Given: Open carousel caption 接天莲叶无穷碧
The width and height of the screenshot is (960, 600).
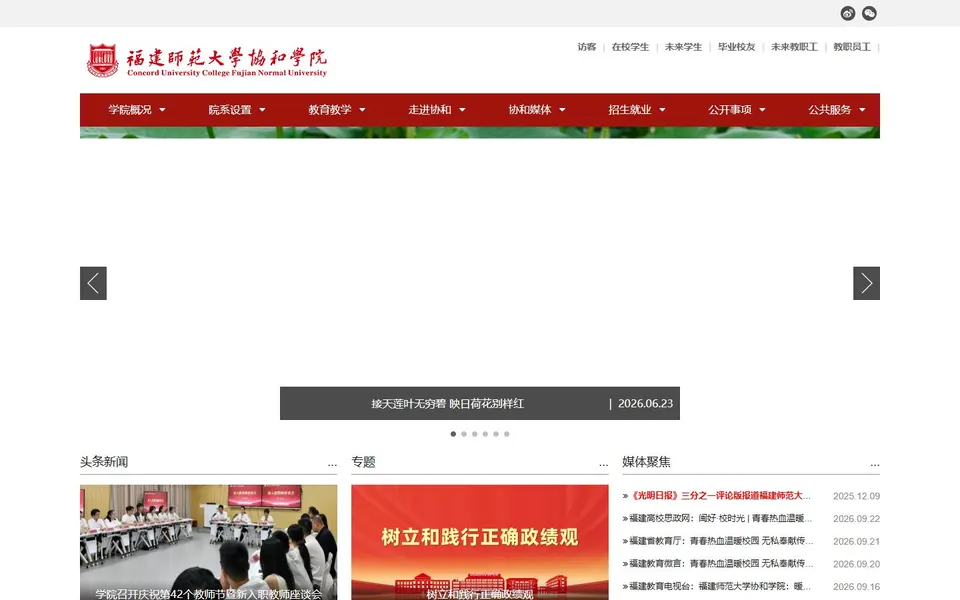Looking at the screenshot, I should [x=448, y=403].
